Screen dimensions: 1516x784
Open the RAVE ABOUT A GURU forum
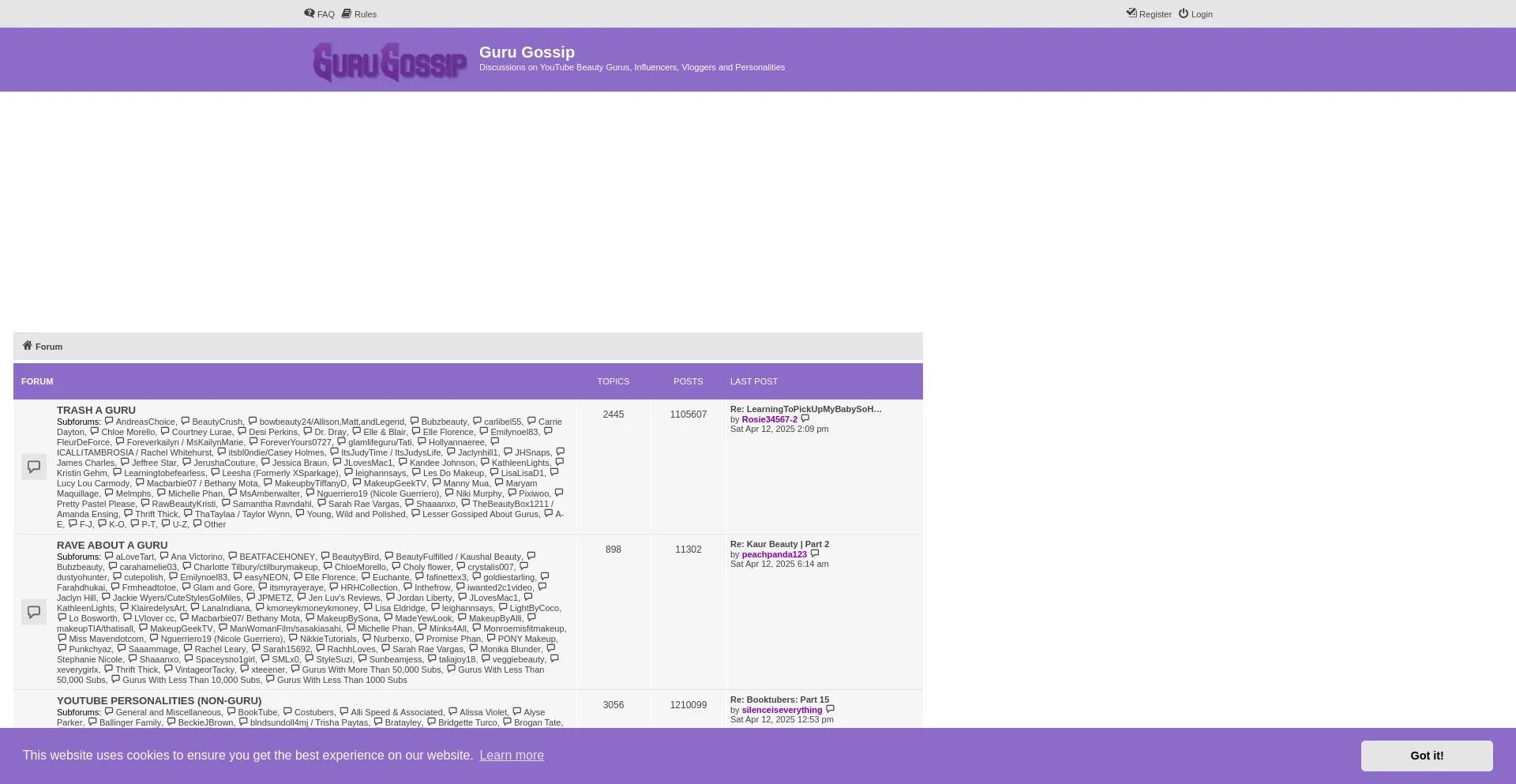coord(112,546)
